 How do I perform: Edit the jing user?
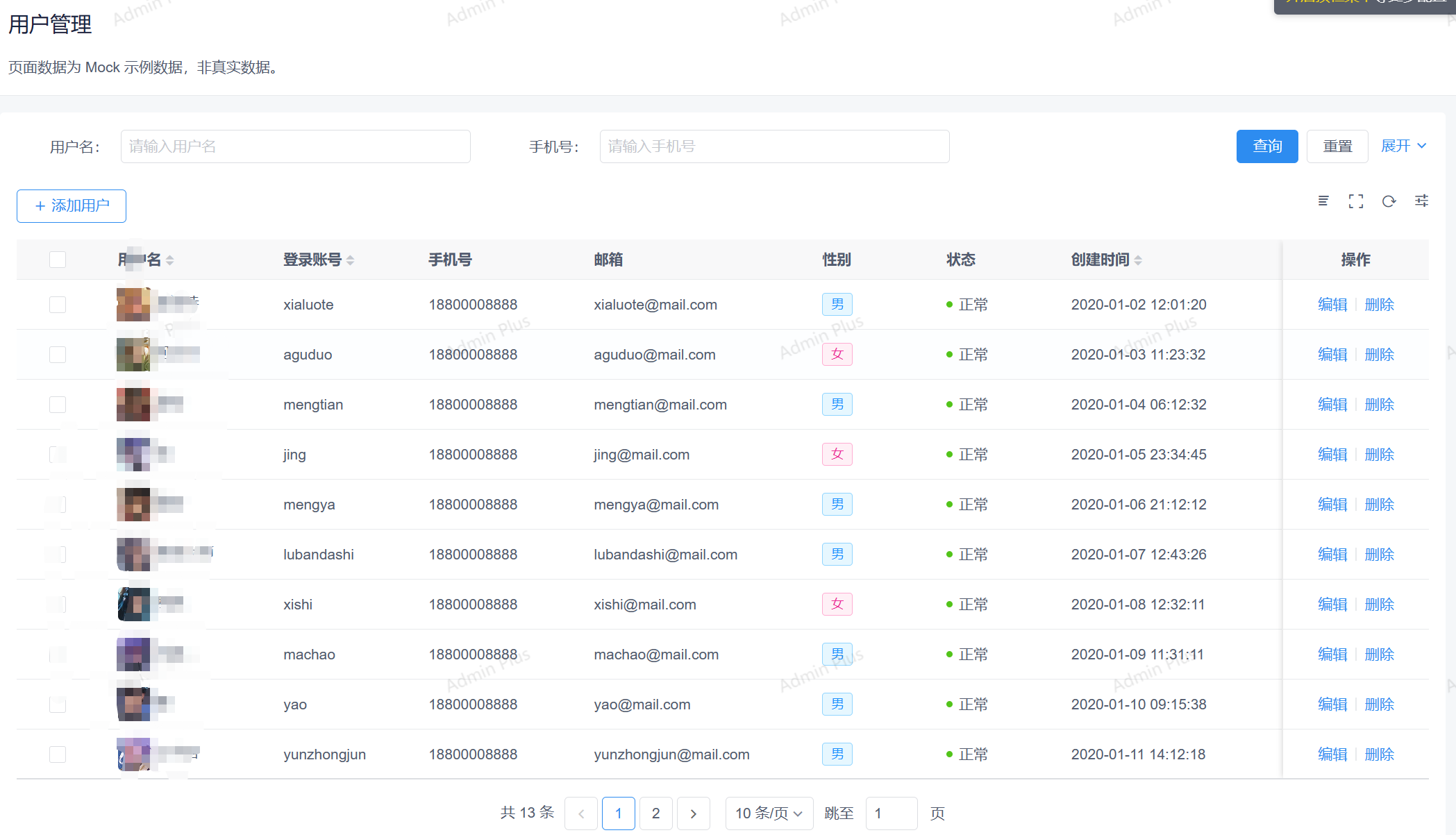click(x=1332, y=455)
